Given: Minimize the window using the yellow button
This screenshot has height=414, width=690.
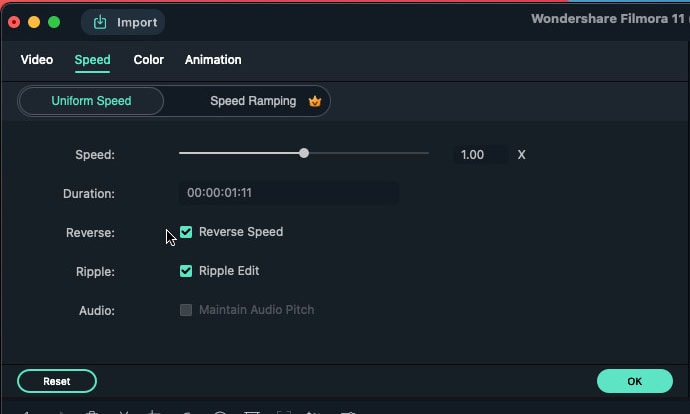Looking at the screenshot, I should [34, 22].
